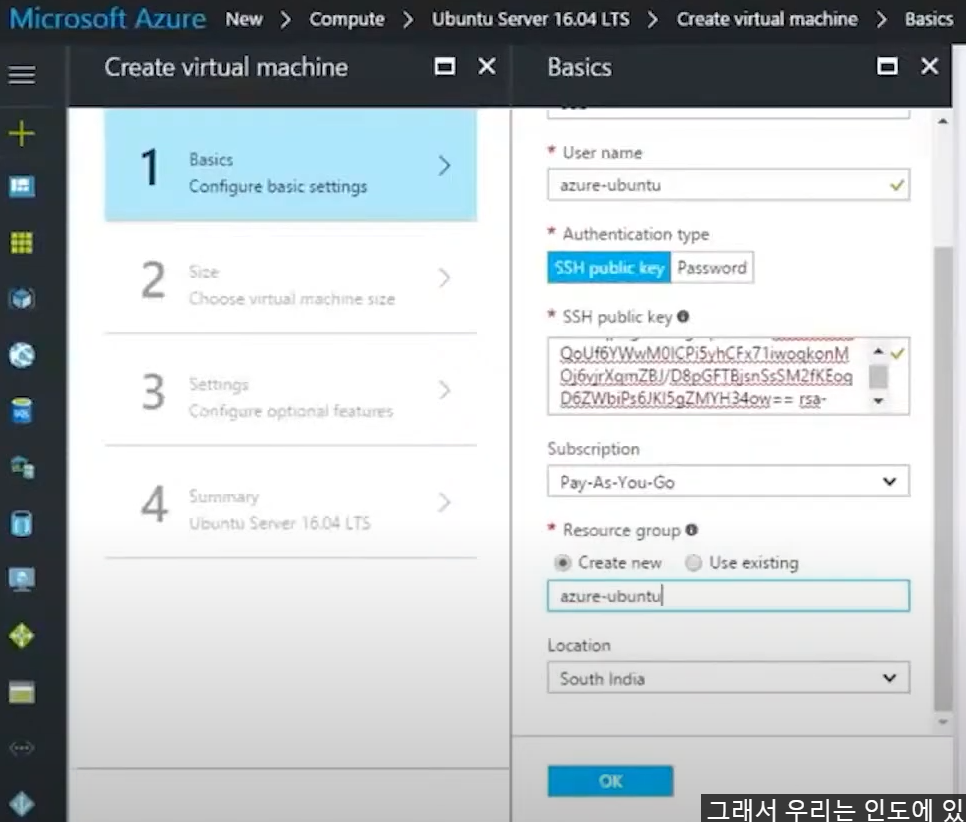Click Compute in the breadcrumb
Screen dimensions: 966x822
347,19
